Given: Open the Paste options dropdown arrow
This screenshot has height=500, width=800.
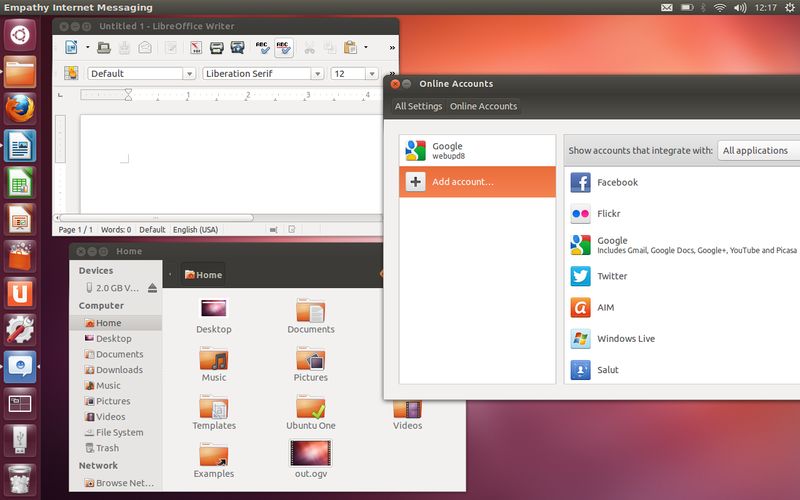Looking at the screenshot, I should [366, 47].
